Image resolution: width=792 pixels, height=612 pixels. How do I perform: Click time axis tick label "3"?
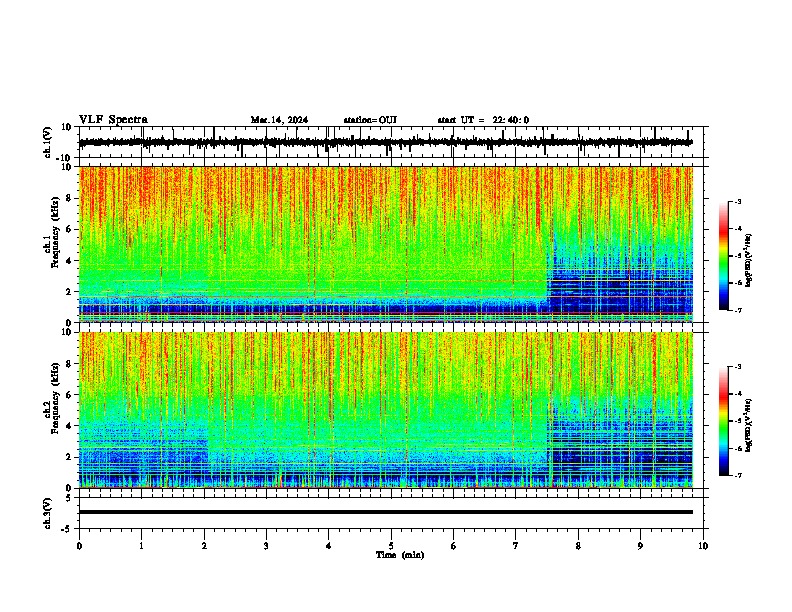[x=266, y=546]
